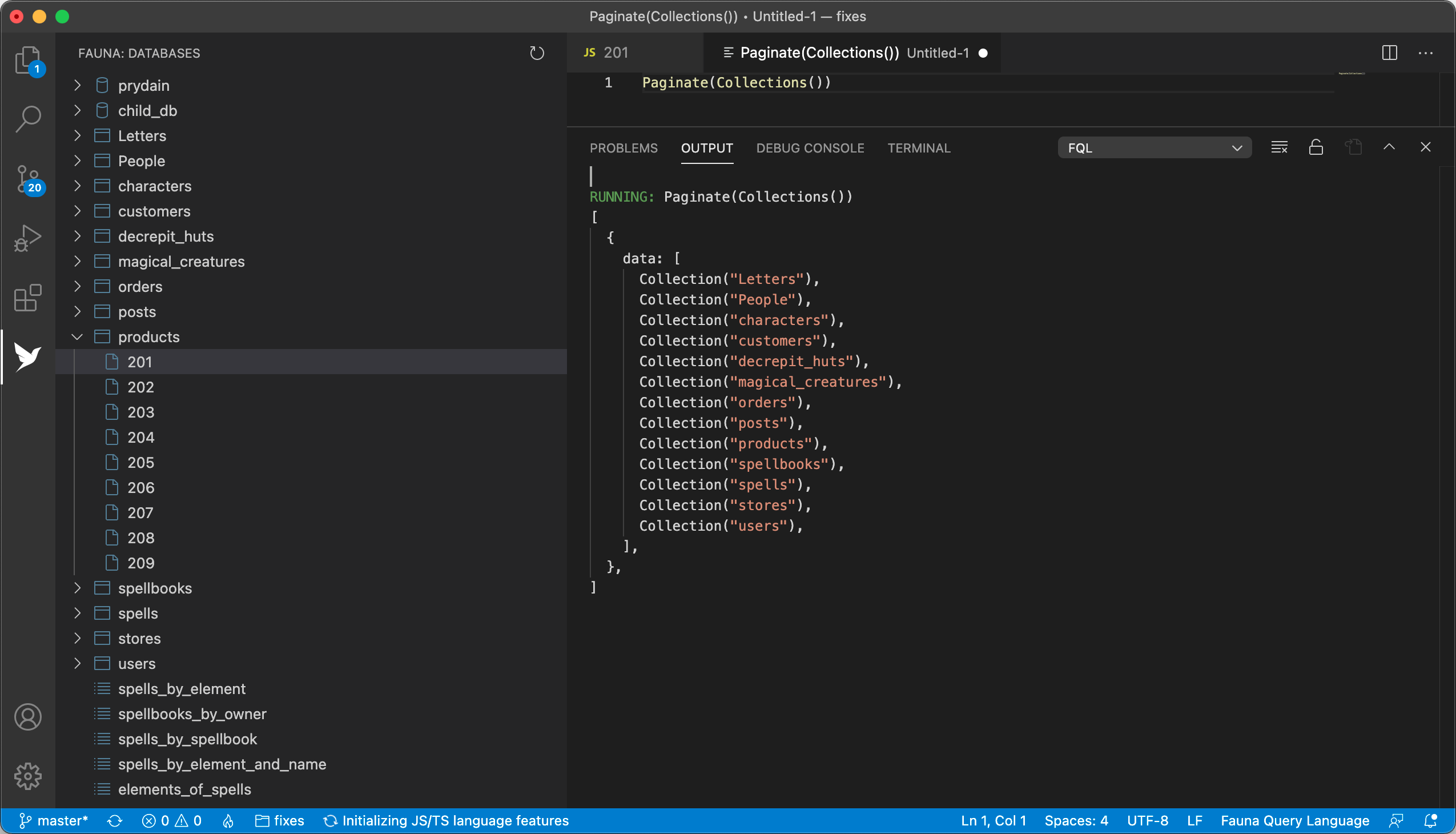1456x834 pixels.
Task: Click the flame icon in status bar
Action: point(228,821)
